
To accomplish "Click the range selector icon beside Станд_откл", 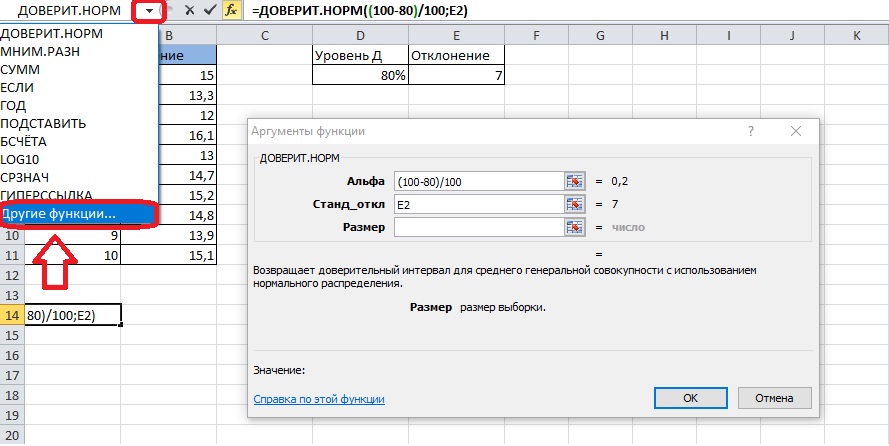I will [574, 204].
